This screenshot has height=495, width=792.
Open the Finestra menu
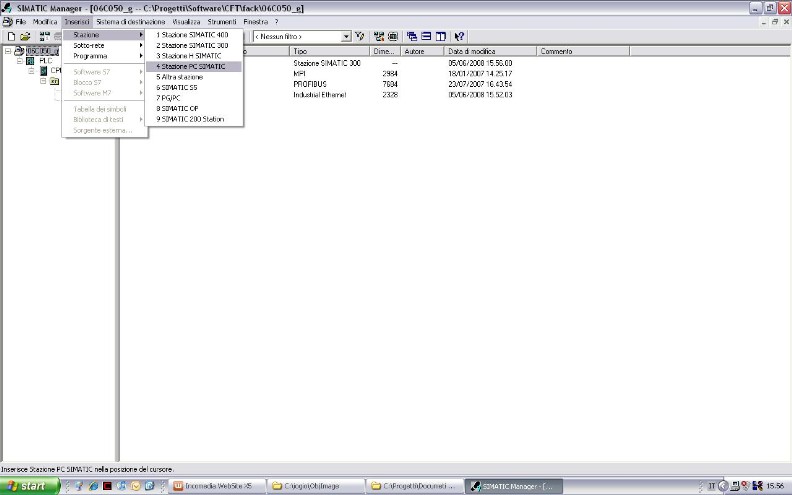(x=256, y=22)
